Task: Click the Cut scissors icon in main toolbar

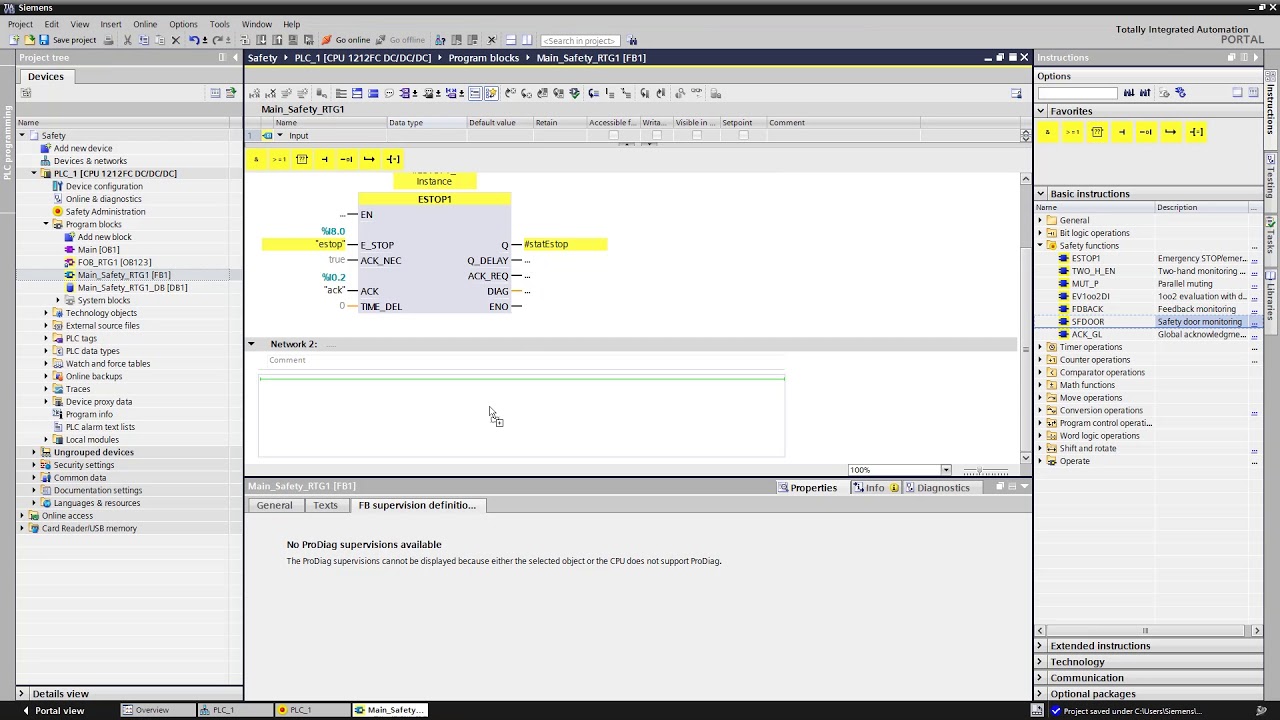Action: 127,40
